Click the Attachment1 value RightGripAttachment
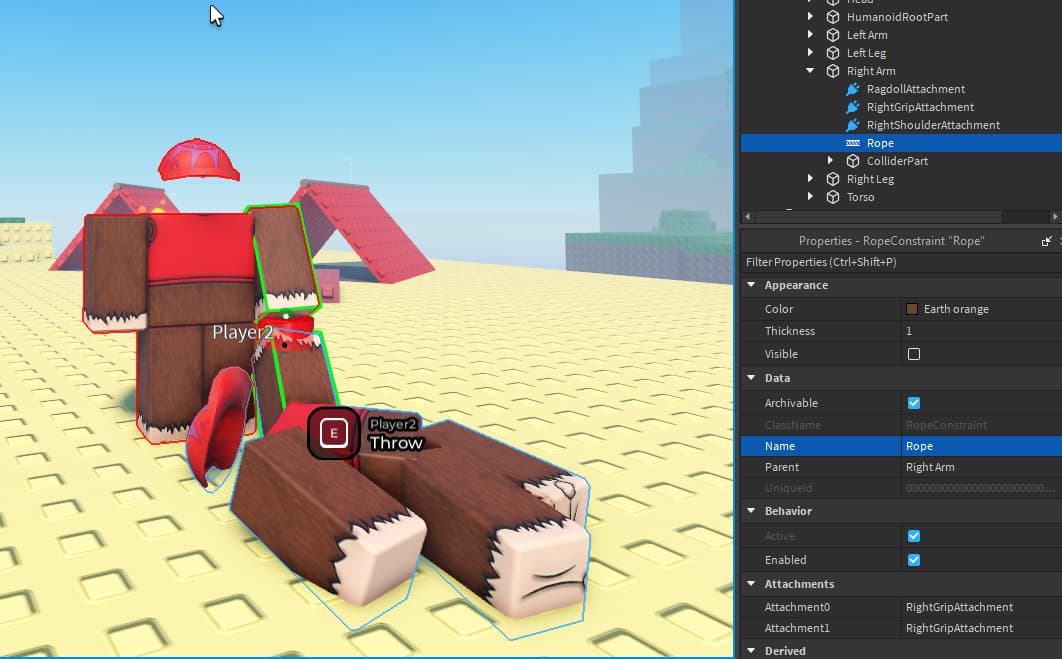This screenshot has width=1062, height=659. coord(959,628)
